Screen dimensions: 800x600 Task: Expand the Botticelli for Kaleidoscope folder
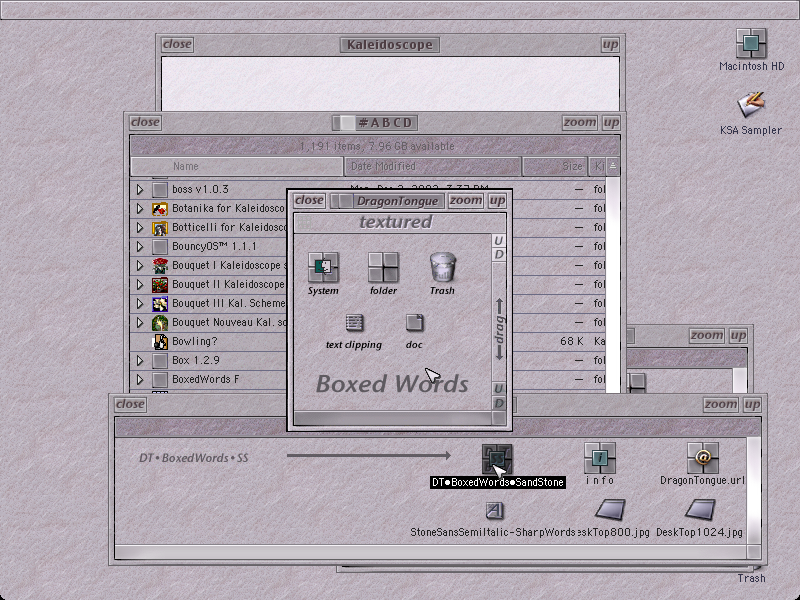(x=140, y=228)
